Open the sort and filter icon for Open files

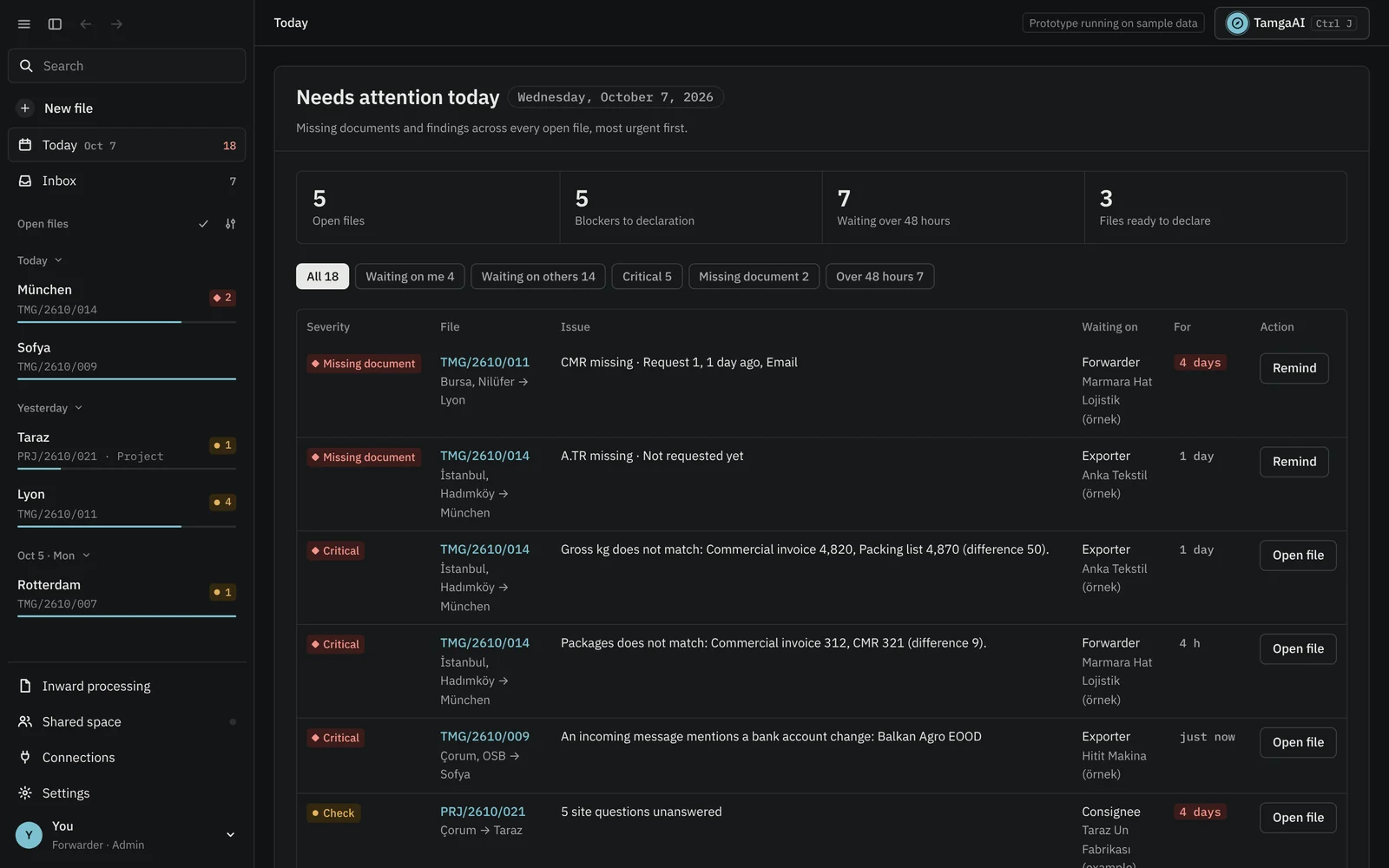click(x=230, y=224)
